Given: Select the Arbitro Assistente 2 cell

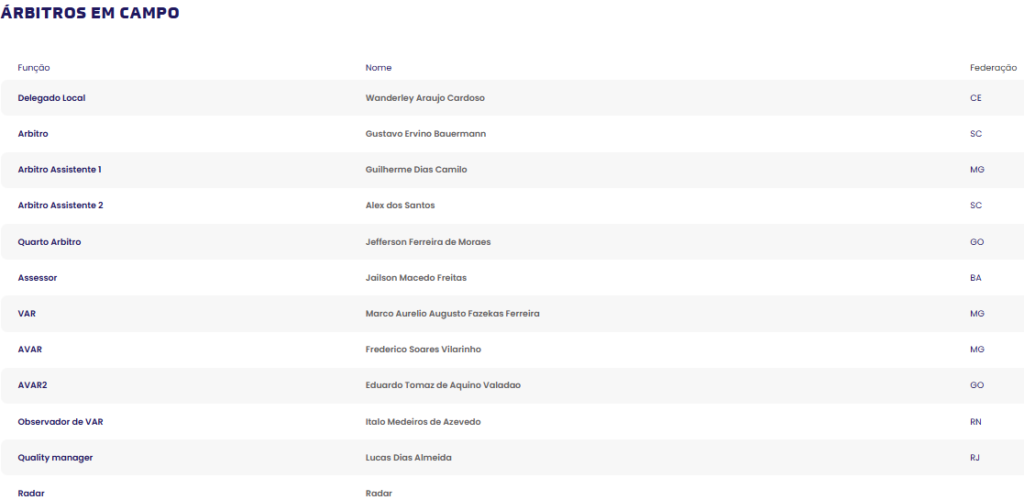Looking at the screenshot, I should pos(61,206).
